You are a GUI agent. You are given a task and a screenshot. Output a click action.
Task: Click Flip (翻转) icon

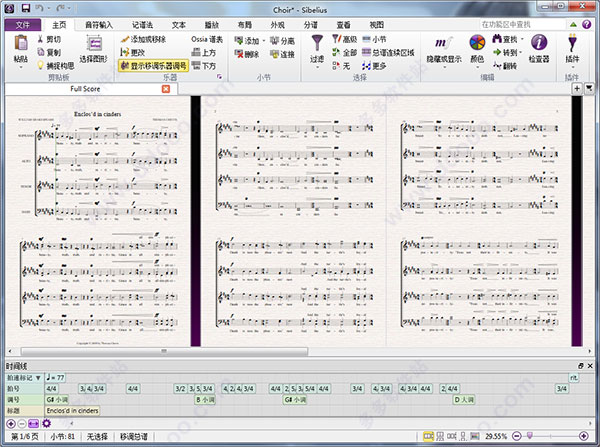pos(497,65)
